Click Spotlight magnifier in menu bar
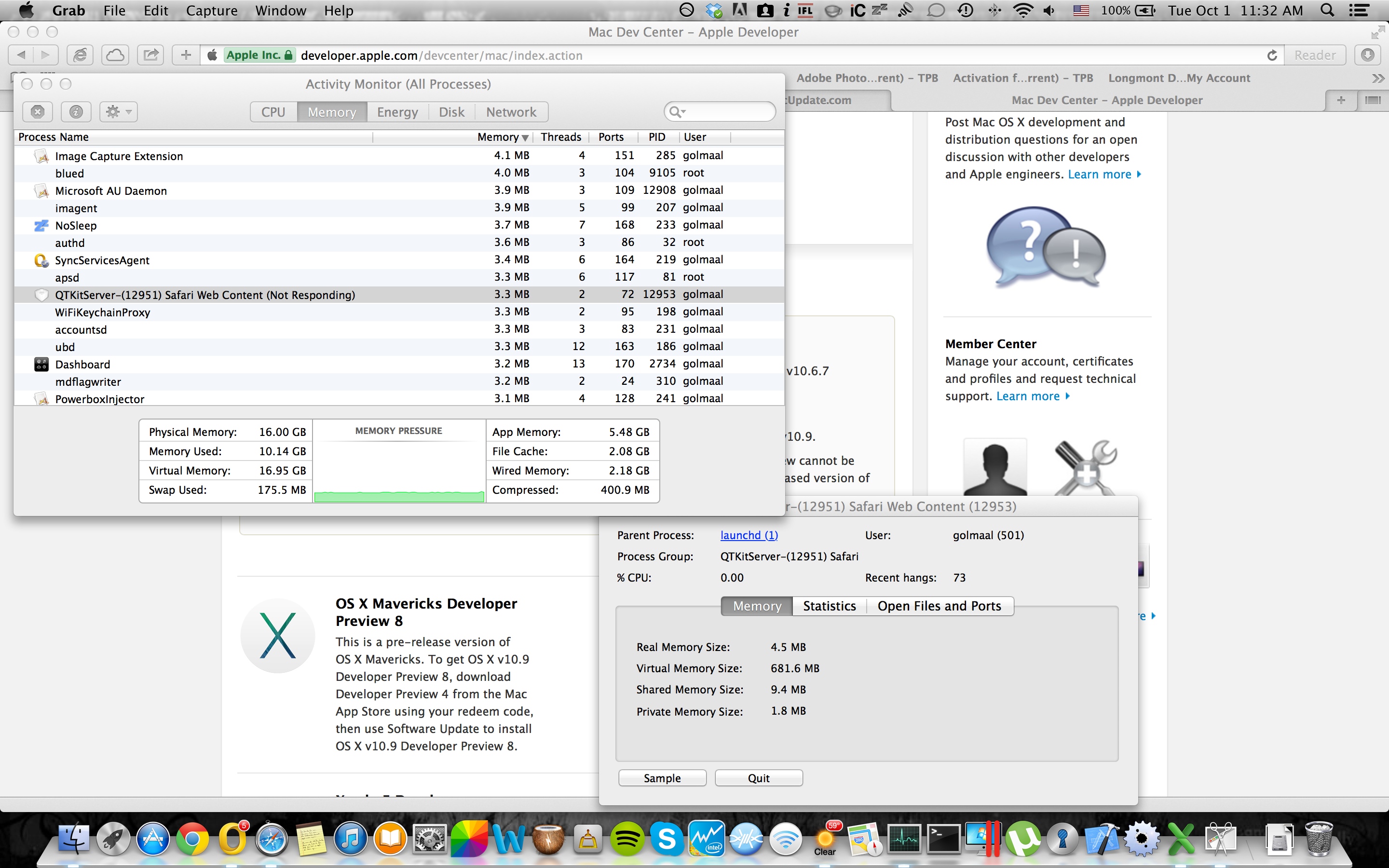This screenshot has width=1389, height=868. pyautogui.click(x=1327, y=10)
